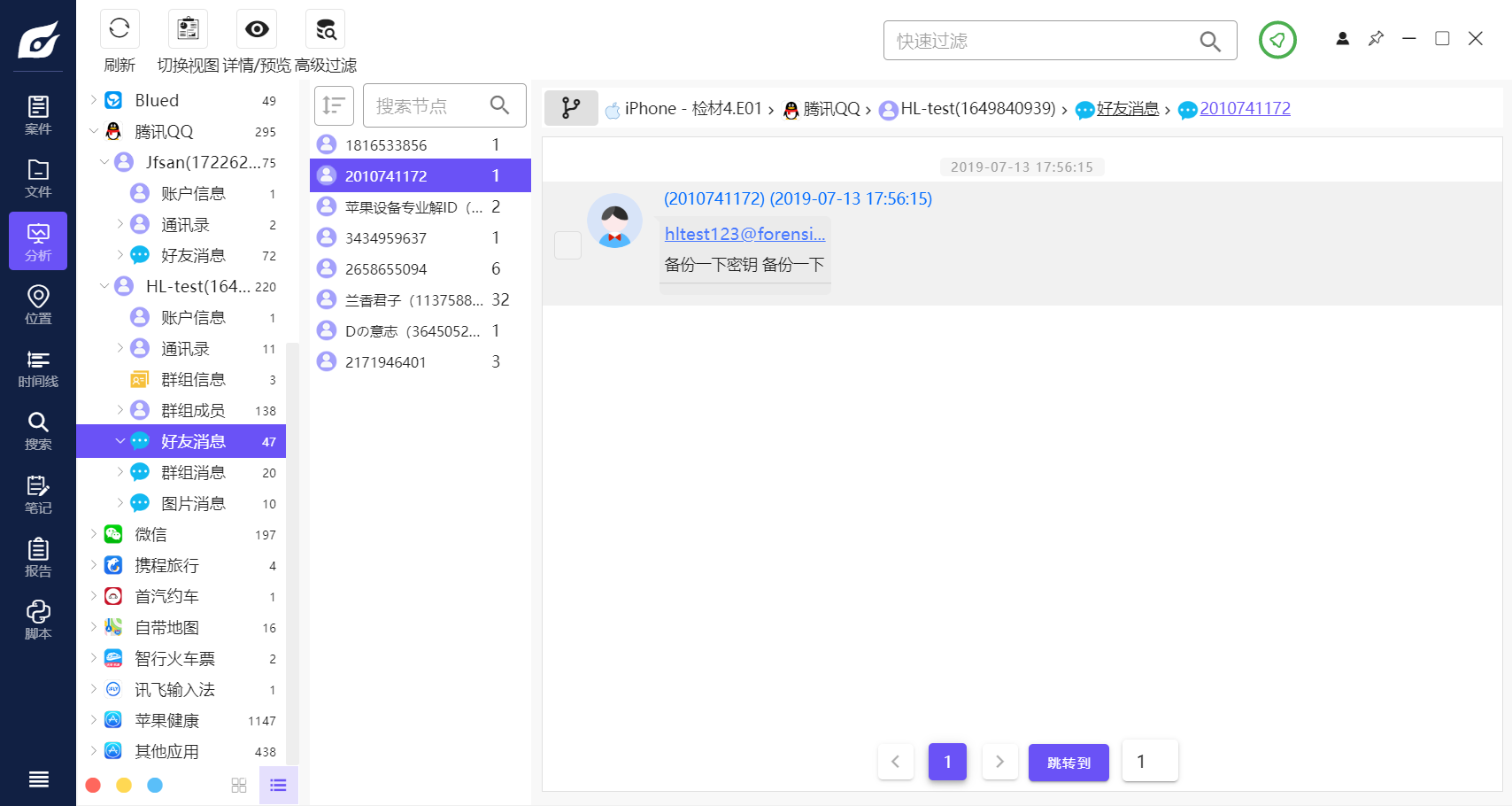The image size is (1512, 806).
Task: Toggle the 详情/预览 eye icon
Action: 257,29
